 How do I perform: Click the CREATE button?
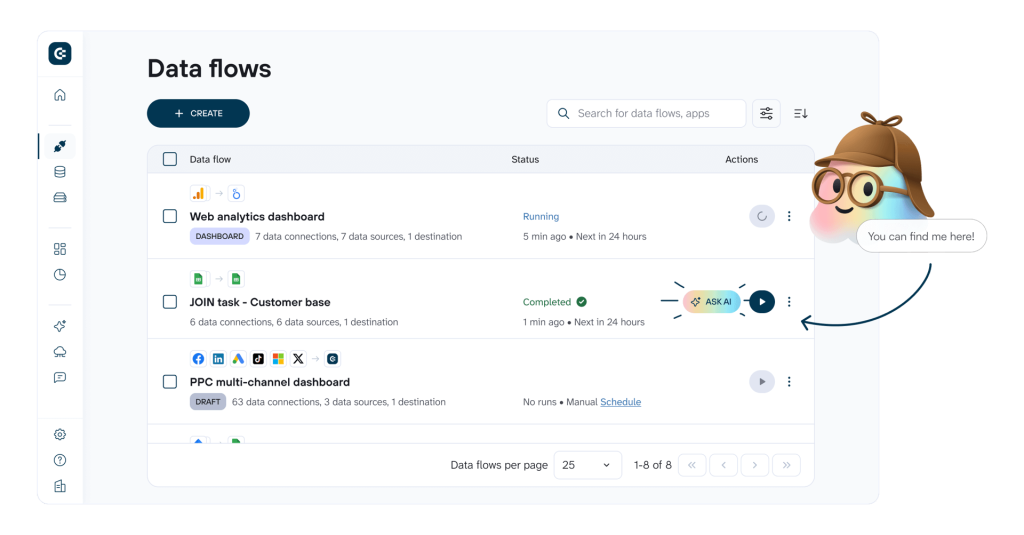198,114
